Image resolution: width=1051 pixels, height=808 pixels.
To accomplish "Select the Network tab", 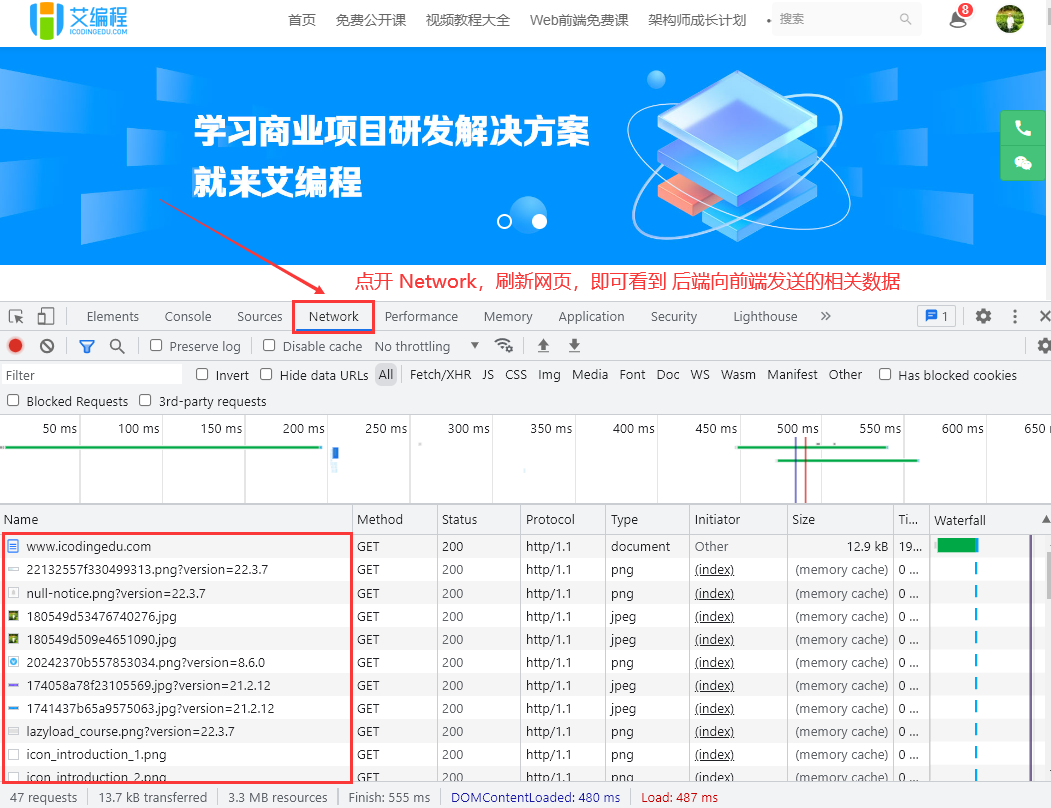I will [334, 316].
